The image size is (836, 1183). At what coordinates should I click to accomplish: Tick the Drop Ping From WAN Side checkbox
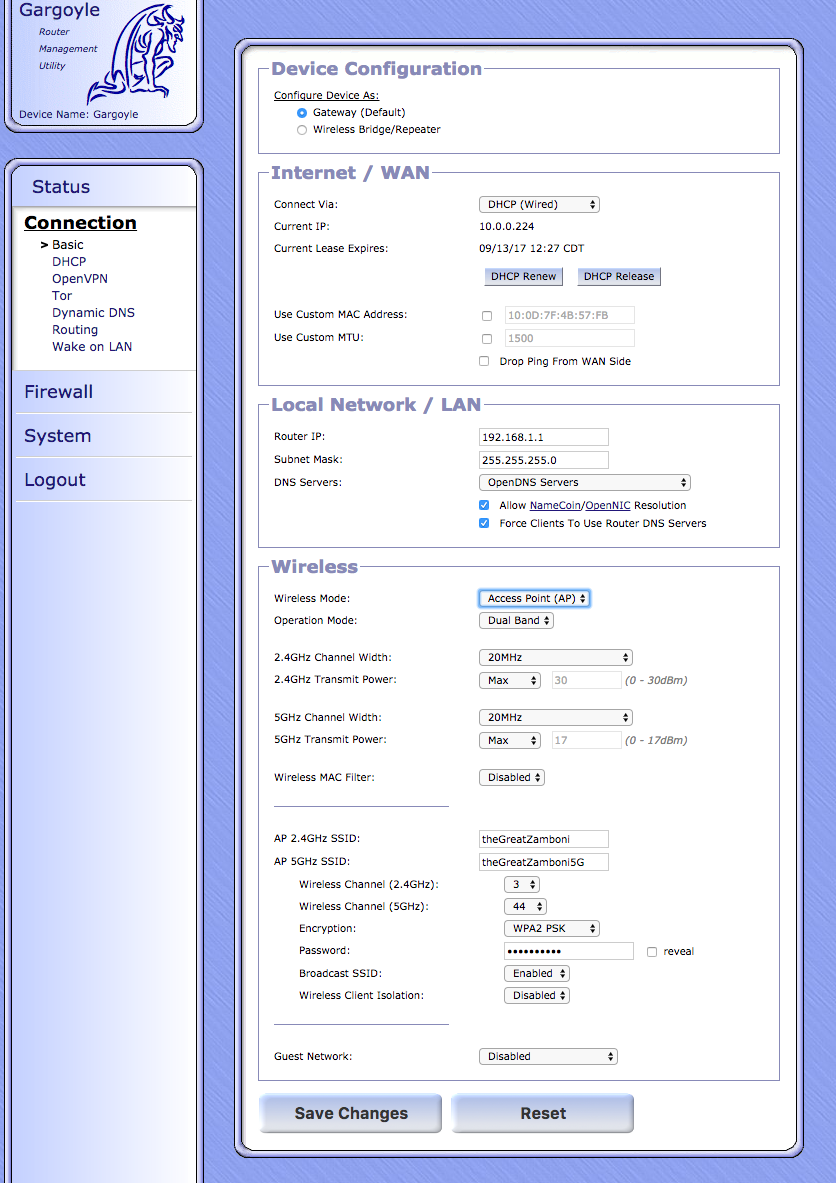tap(484, 361)
